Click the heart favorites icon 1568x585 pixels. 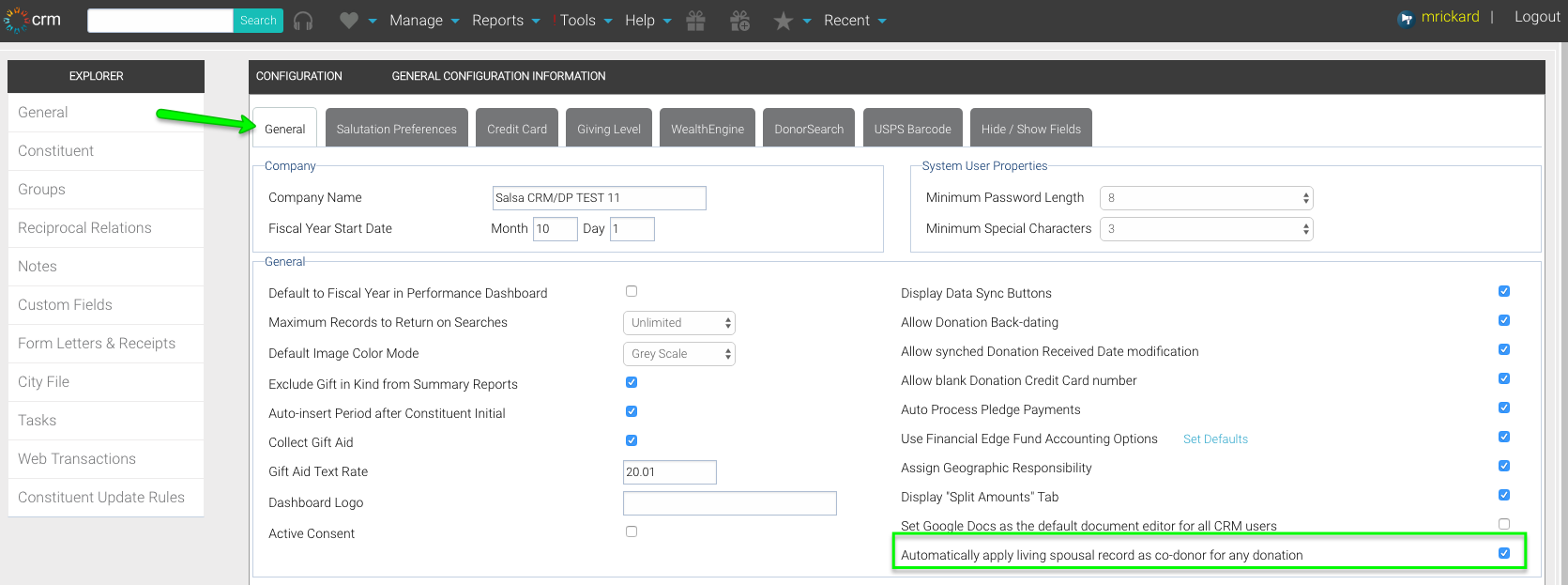coord(349,21)
